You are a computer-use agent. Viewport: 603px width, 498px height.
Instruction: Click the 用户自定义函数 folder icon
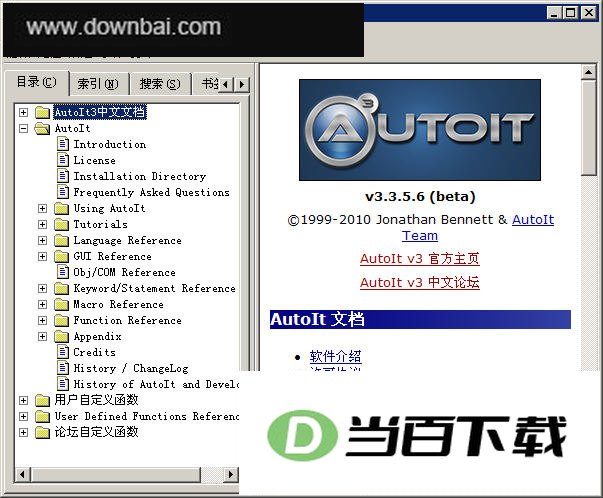[x=42, y=400]
